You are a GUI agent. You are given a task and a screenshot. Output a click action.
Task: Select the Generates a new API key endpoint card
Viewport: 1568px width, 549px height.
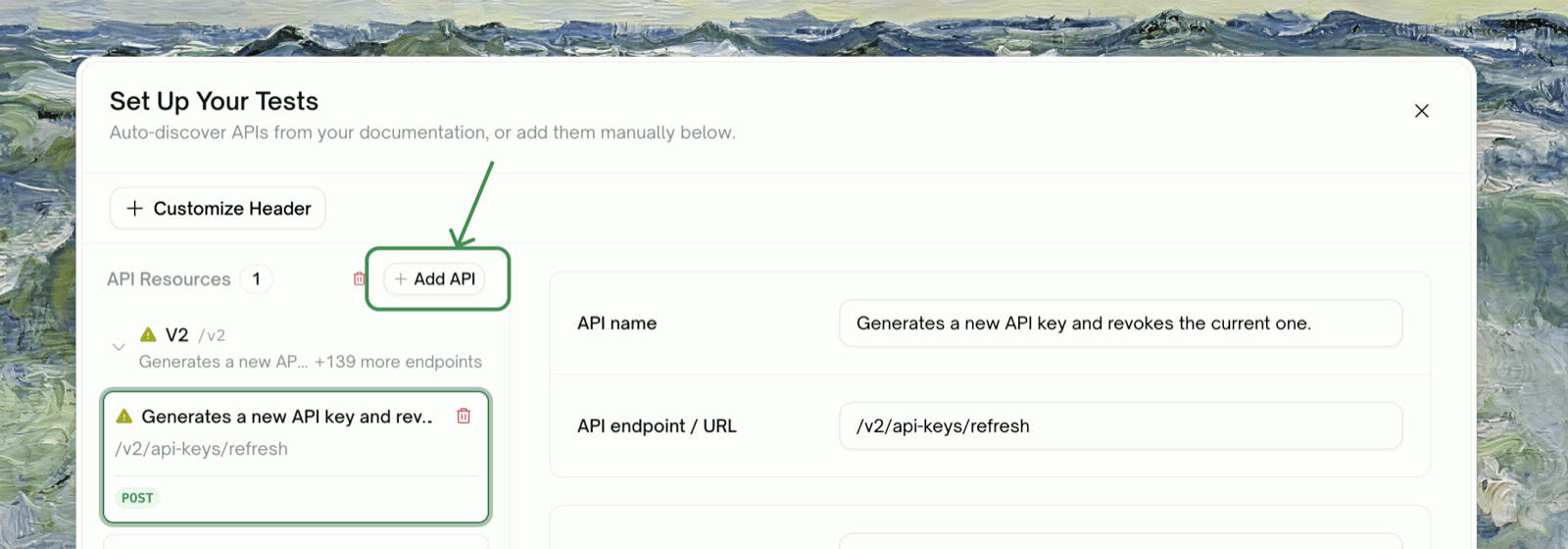(x=296, y=457)
